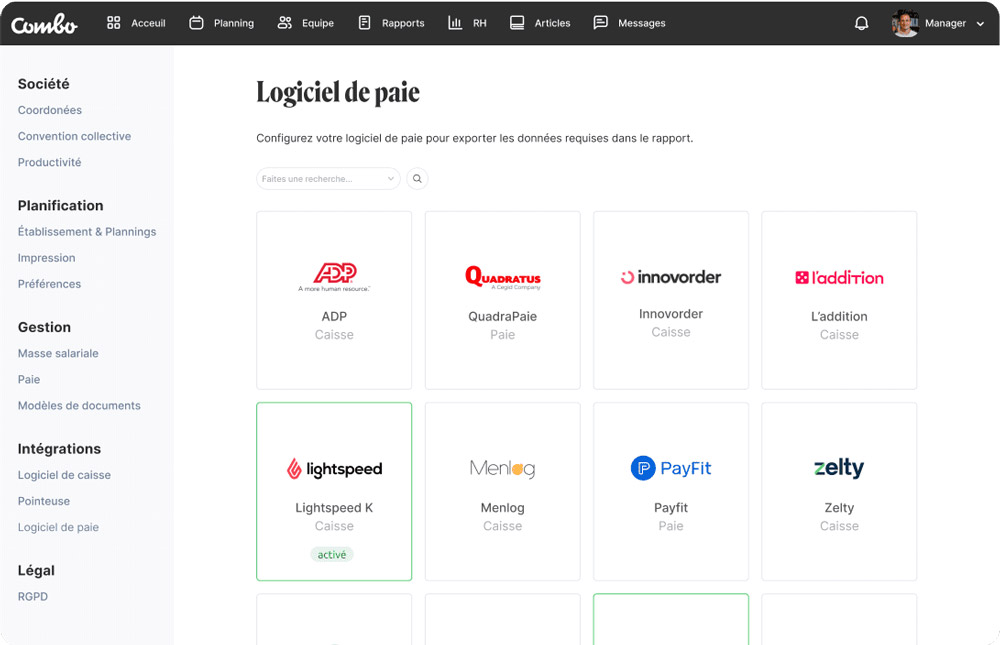Click the Equipe people icon

coord(284,23)
